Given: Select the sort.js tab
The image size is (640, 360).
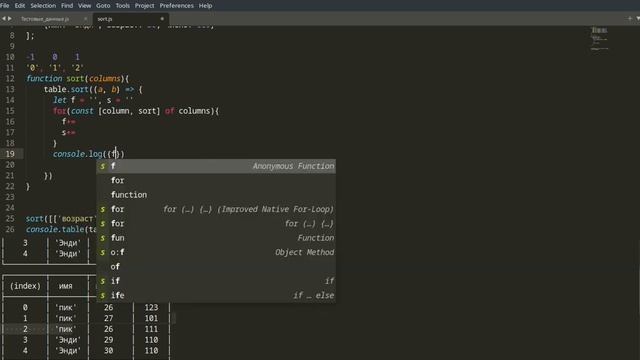Looking at the screenshot, I should [x=105, y=19].
